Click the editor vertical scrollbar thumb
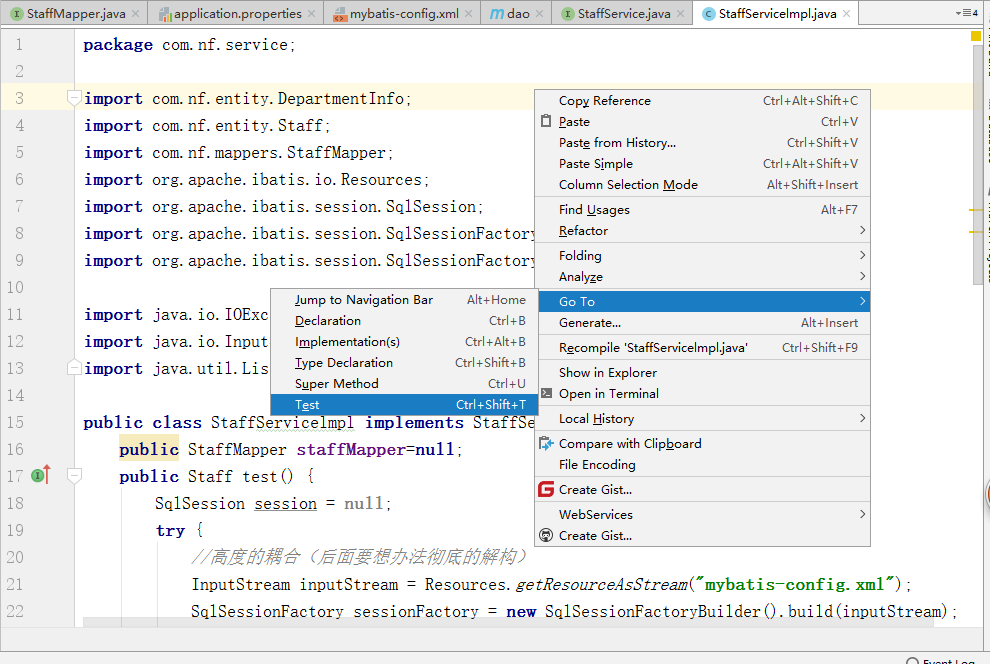The height and width of the screenshot is (664, 990). [x=978, y=164]
